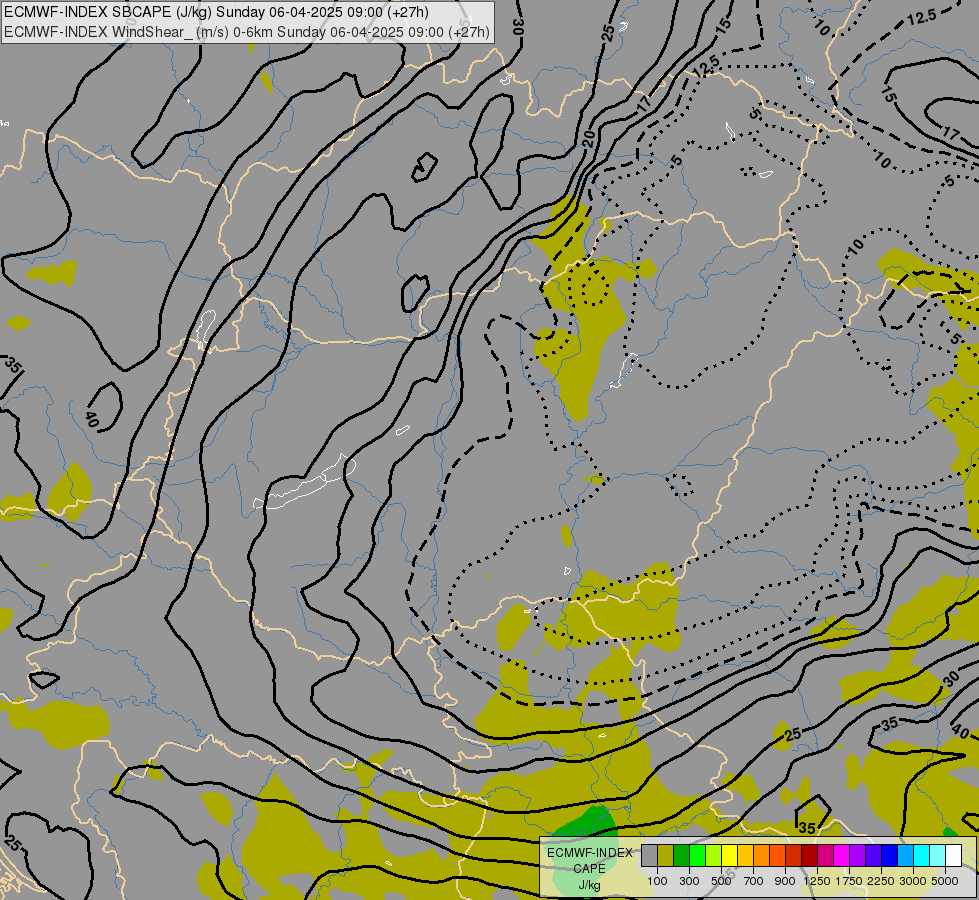Select the pure blue swatch after 2250
Image resolution: width=979 pixels, height=900 pixels.
pyautogui.click(x=889, y=856)
